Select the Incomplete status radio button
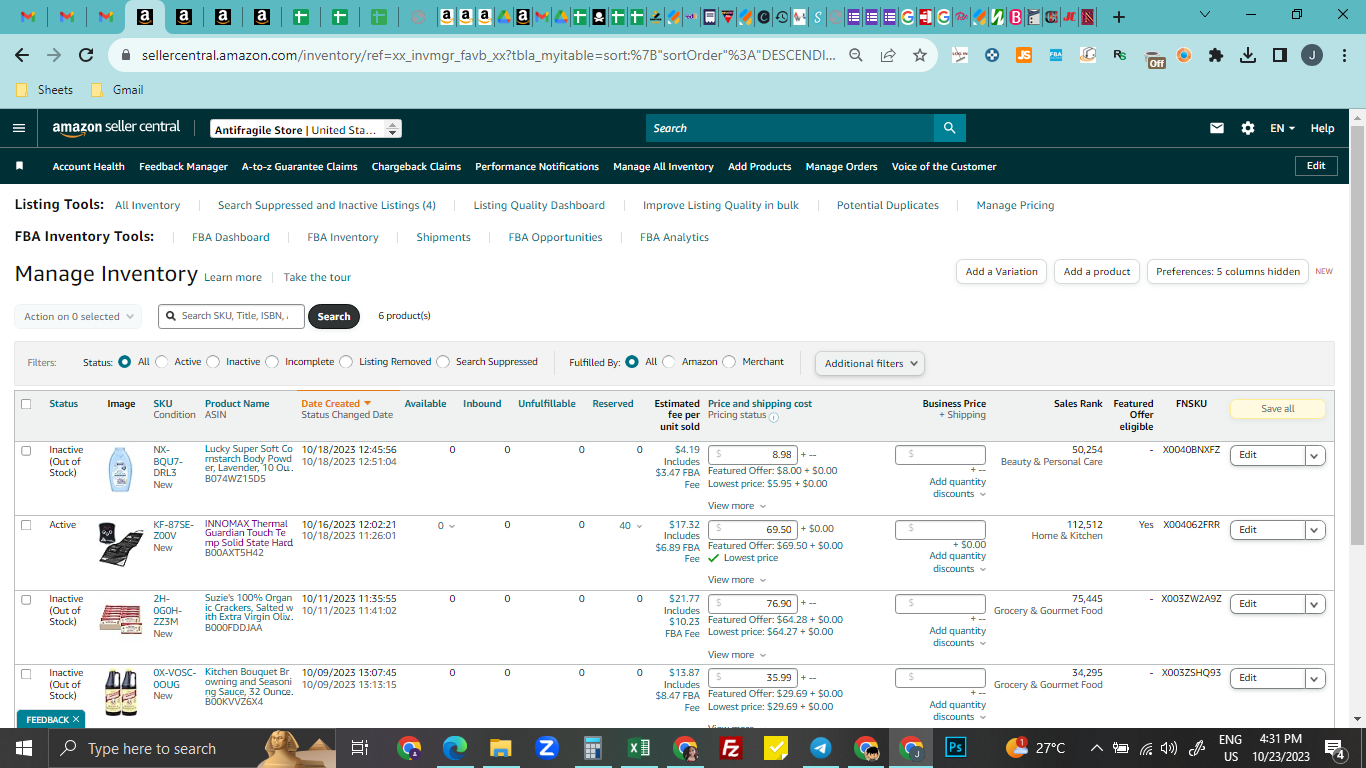Viewport: 1366px width, 768px height. tap(272, 362)
